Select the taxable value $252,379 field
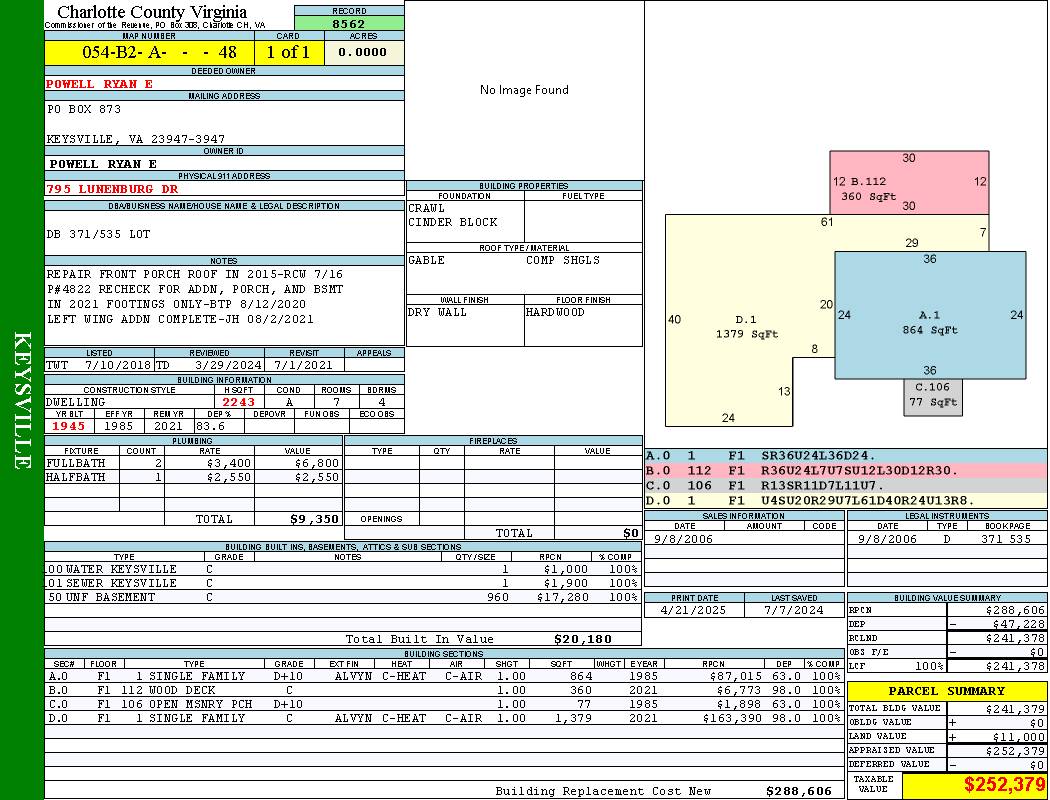The width and height of the screenshot is (1050, 800). 973,785
